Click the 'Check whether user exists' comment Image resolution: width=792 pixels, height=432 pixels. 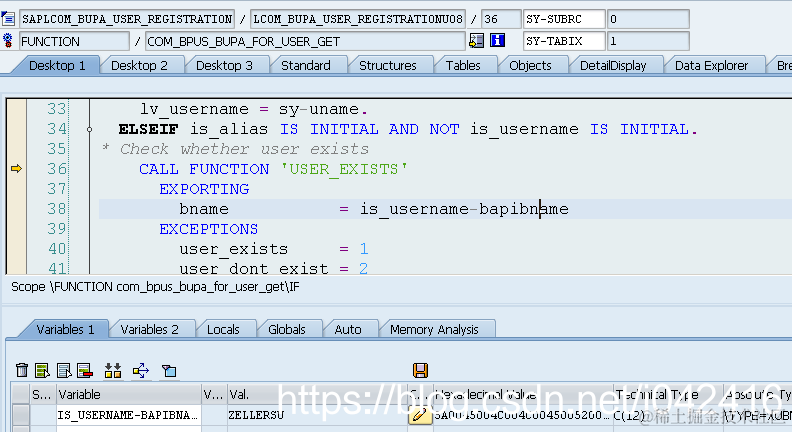[244, 149]
